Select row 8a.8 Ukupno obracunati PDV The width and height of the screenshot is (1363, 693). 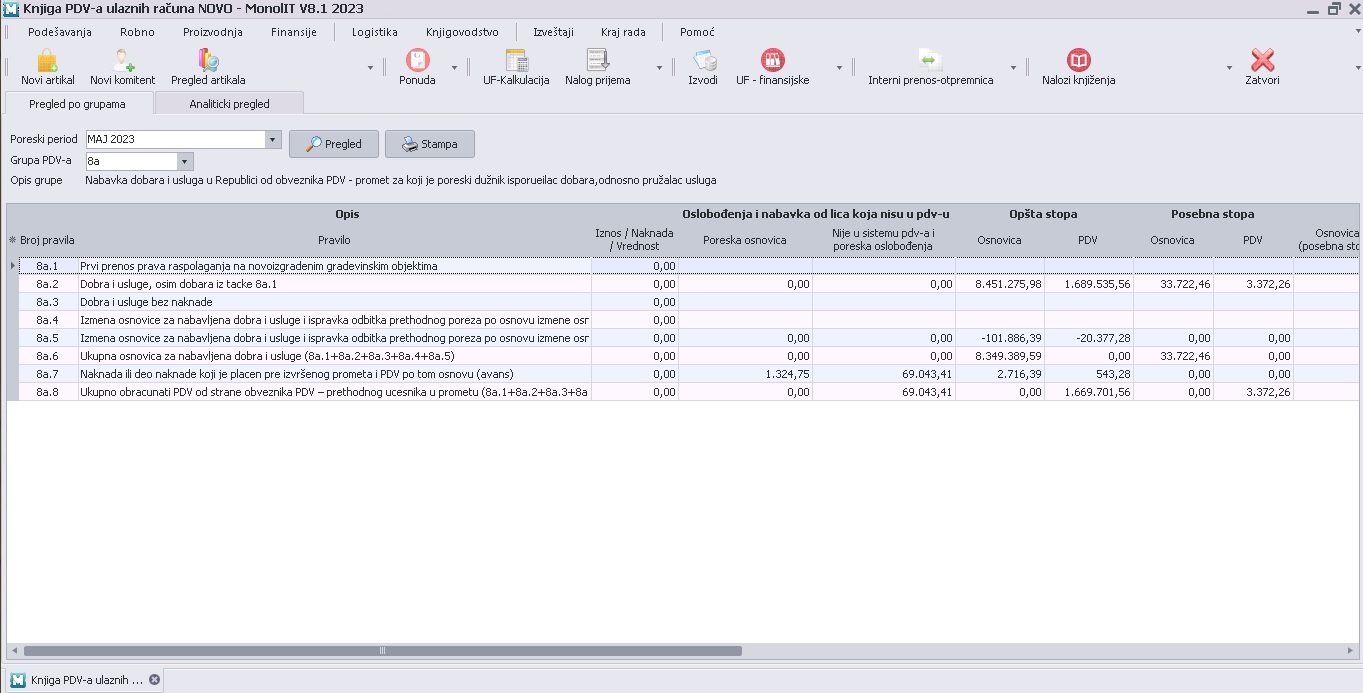[x=334, y=392]
